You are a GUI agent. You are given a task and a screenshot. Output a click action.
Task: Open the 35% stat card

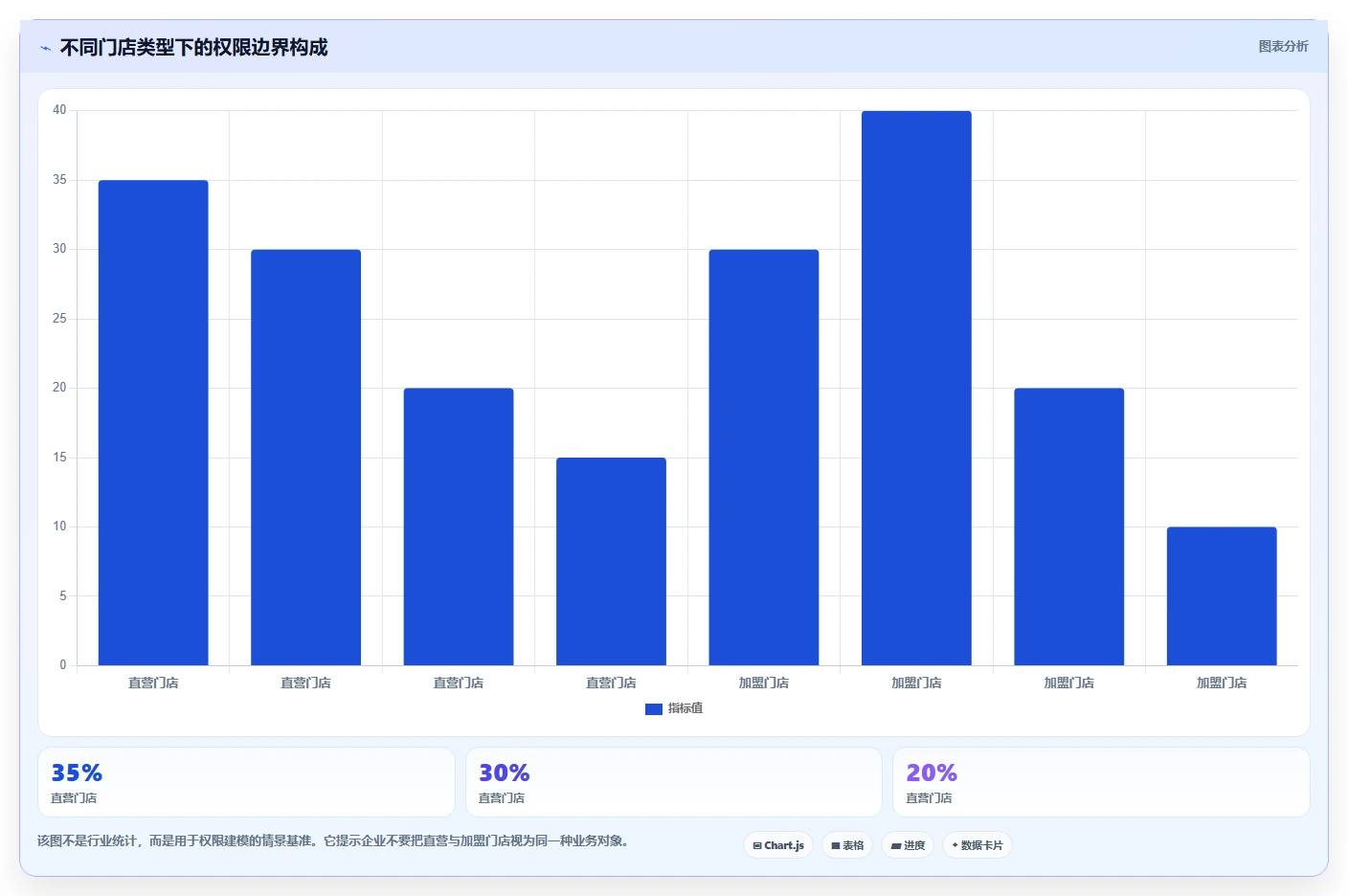point(246,782)
